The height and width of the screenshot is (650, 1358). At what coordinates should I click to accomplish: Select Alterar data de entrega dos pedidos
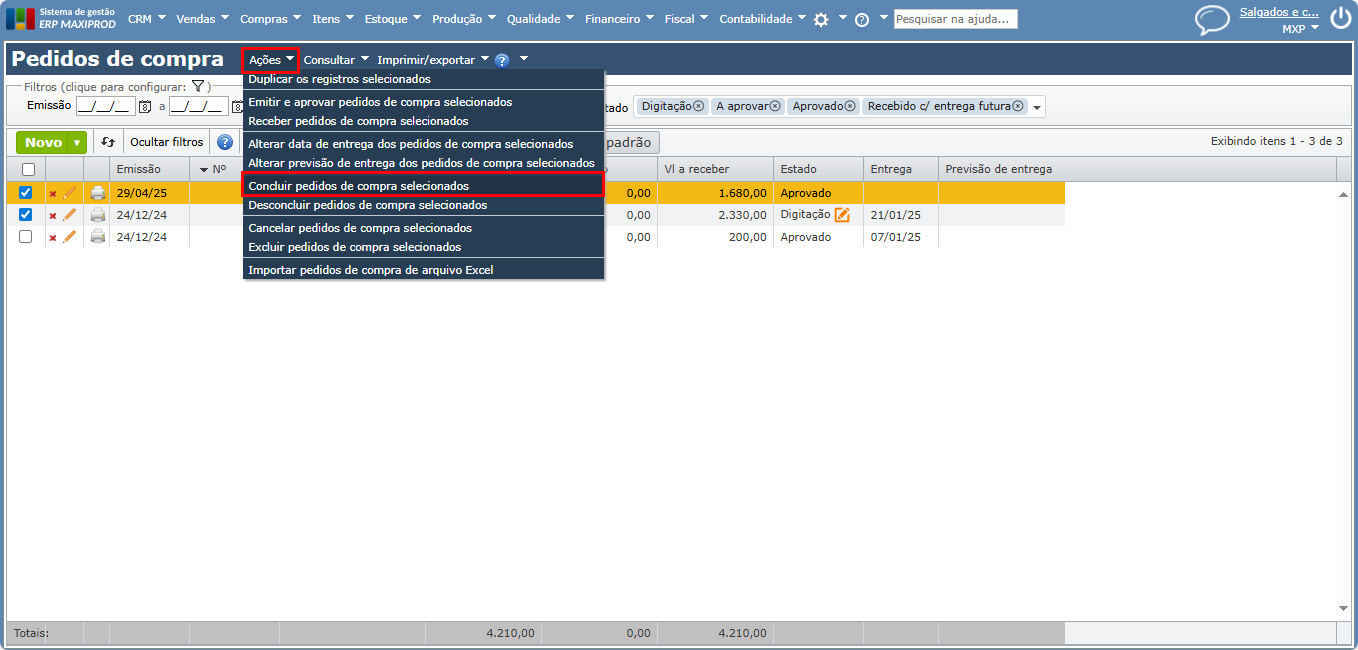(x=423, y=144)
